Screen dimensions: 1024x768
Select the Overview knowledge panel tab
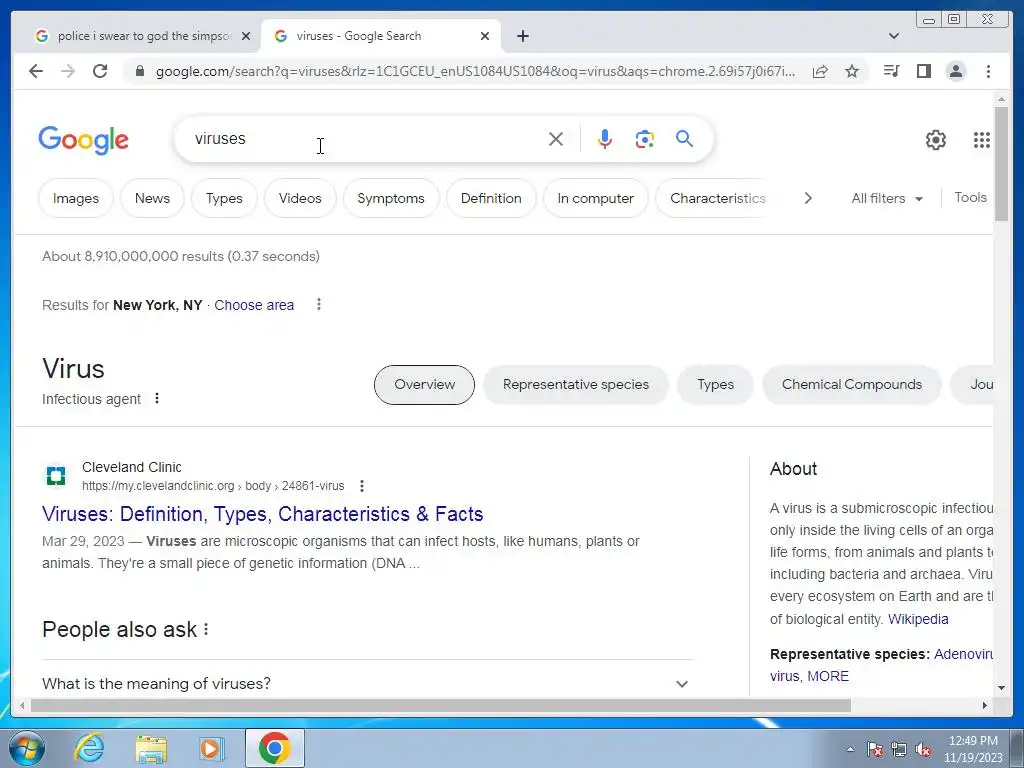pos(424,385)
